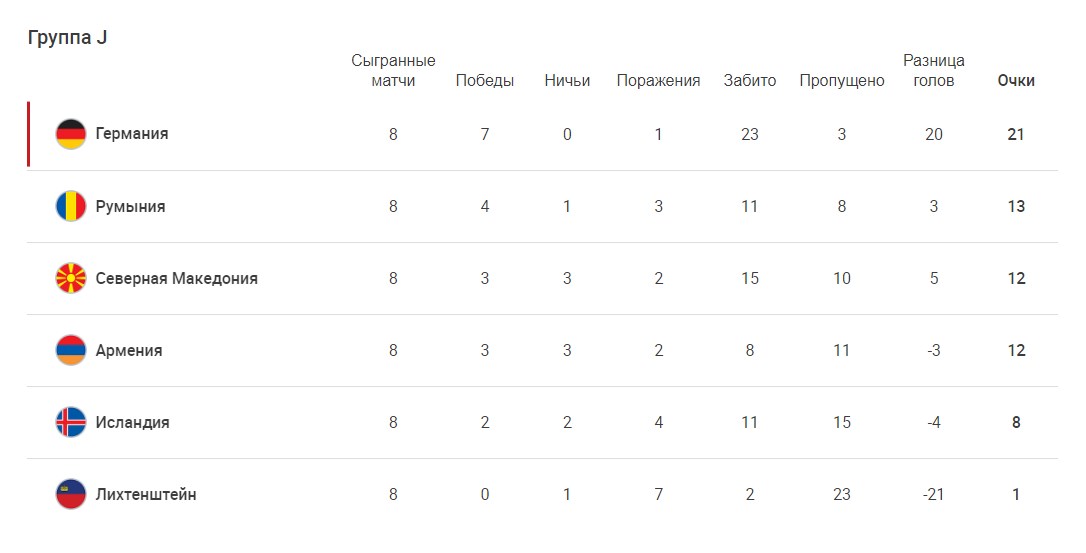Click Liechtenstein's -21 goal difference

click(933, 494)
